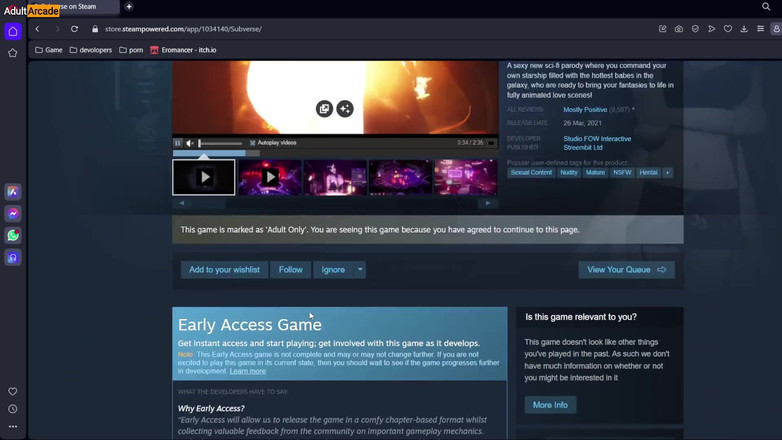The height and width of the screenshot is (440, 782).
Task: Open Messenger in the browser sidebar
Action: click(x=13, y=214)
